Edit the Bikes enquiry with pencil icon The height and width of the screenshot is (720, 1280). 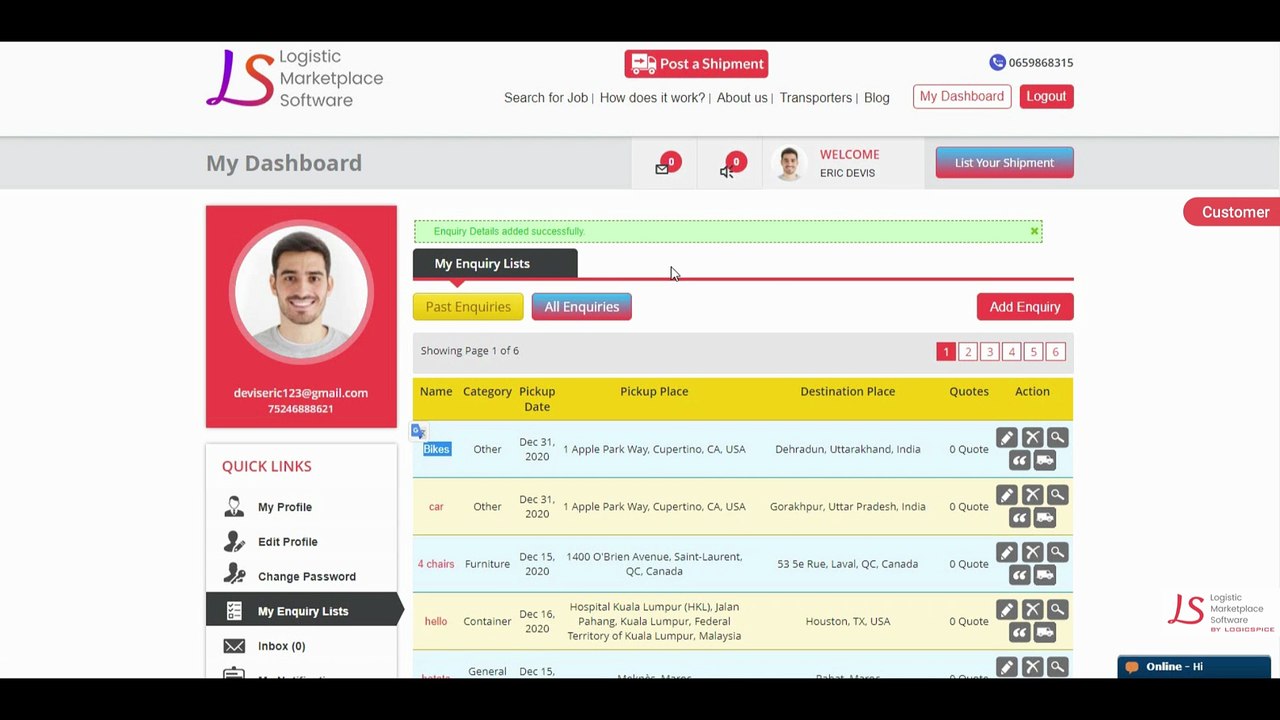pyautogui.click(x=1007, y=438)
